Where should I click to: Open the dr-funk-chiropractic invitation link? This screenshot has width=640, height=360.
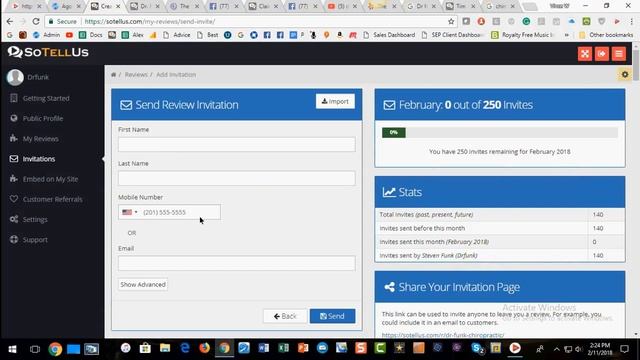click(x=443, y=335)
